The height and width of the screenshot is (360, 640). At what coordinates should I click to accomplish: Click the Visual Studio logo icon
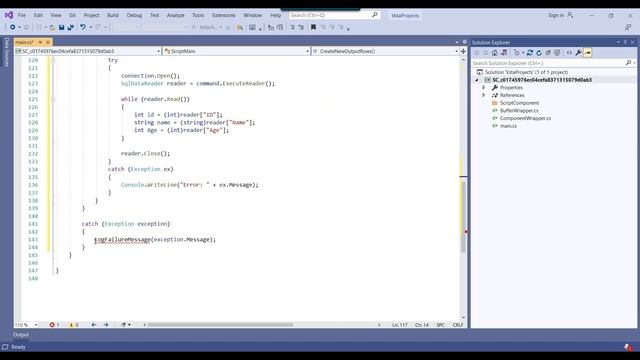(9, 15)
